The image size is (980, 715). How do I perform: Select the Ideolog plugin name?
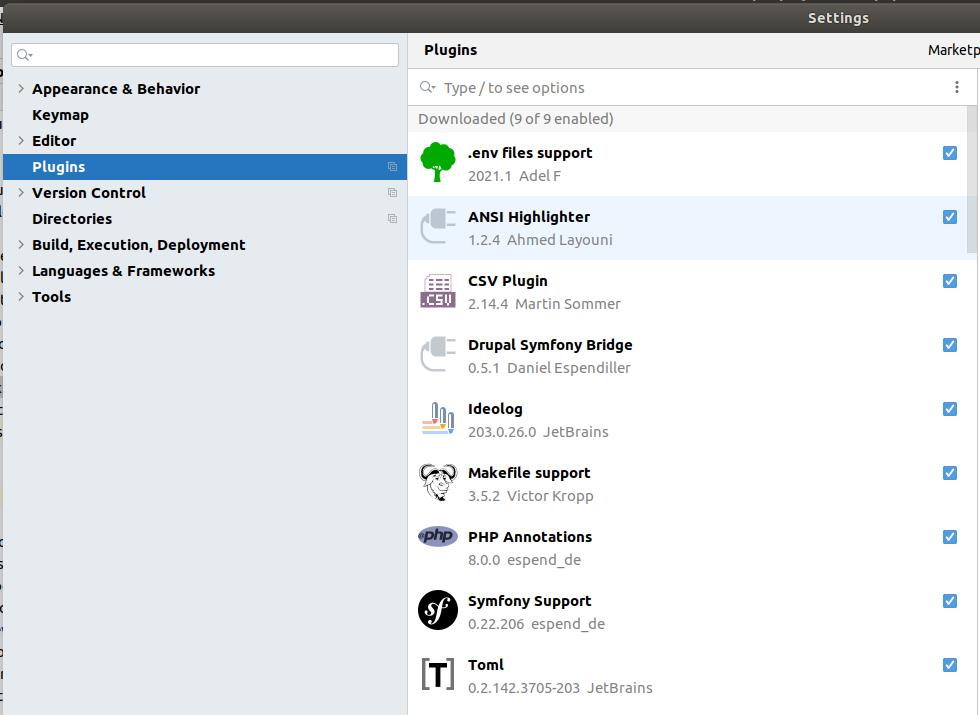tap(495, 409)
